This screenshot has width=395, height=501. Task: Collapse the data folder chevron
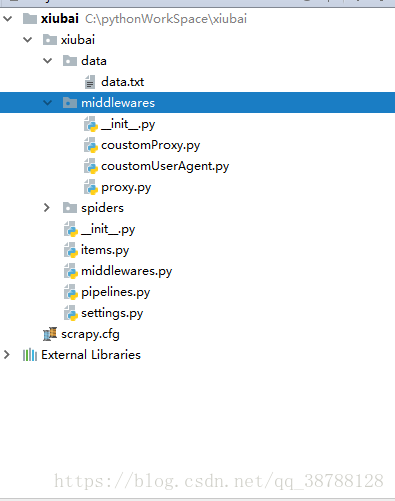click(x=47, y=61)
